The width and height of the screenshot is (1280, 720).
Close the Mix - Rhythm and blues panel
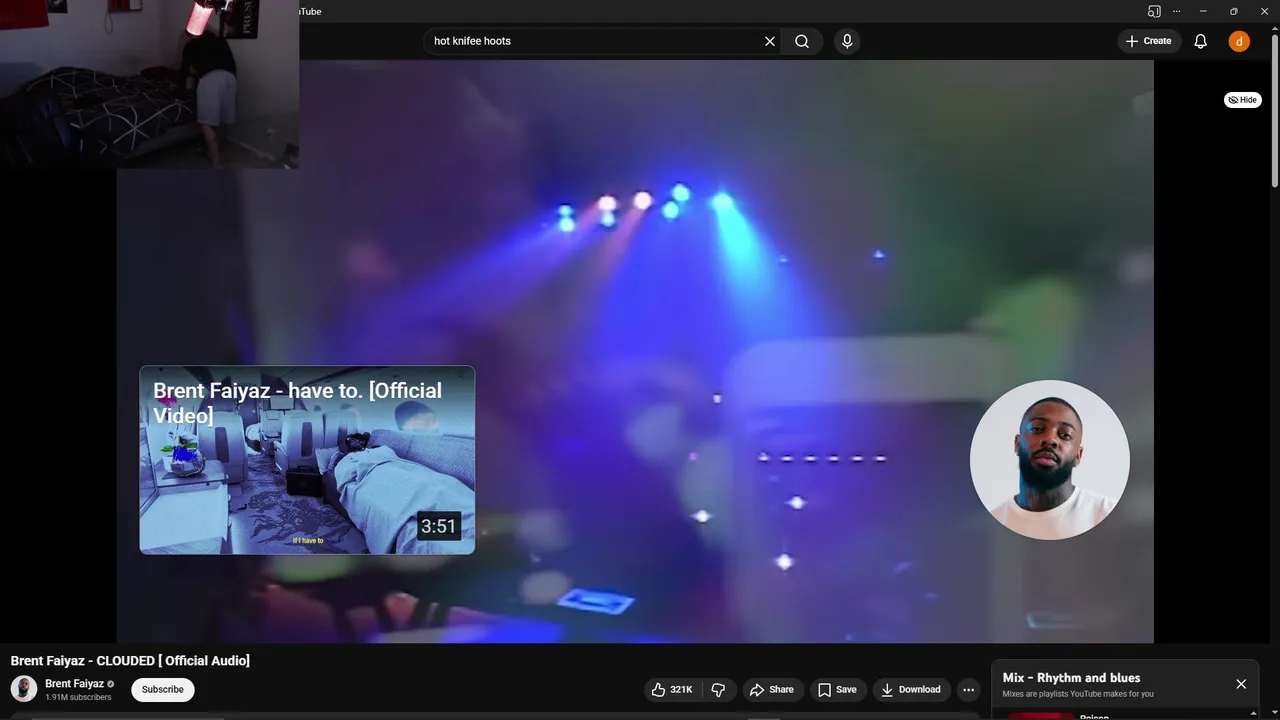[1241, 684]
